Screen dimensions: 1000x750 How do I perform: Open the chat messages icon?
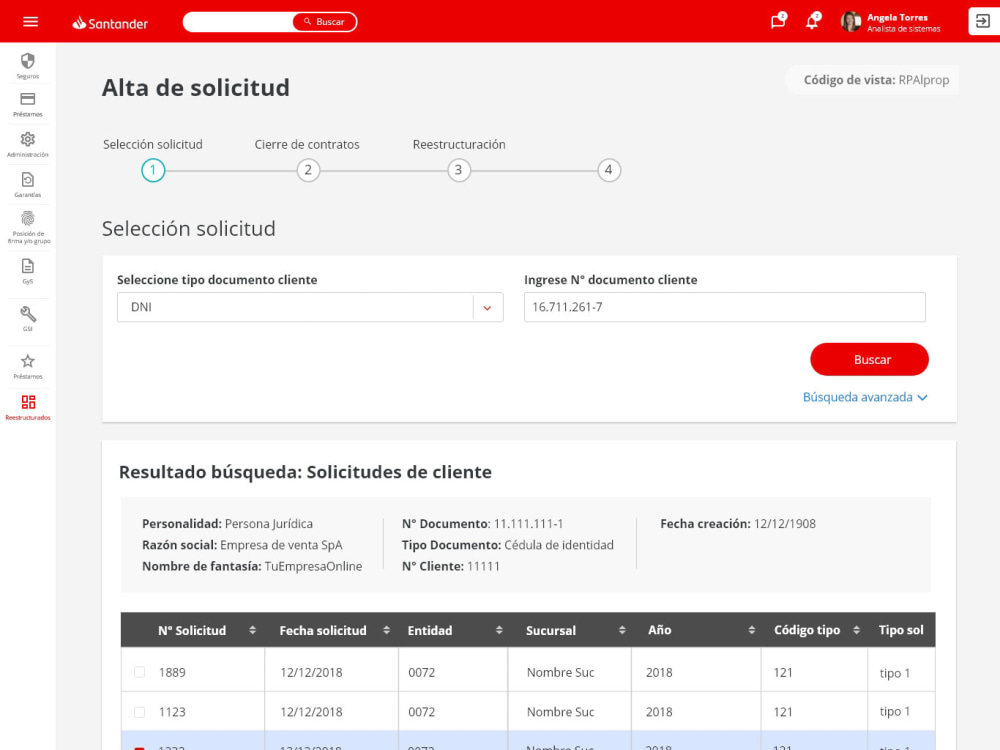(x=778, y=21)
